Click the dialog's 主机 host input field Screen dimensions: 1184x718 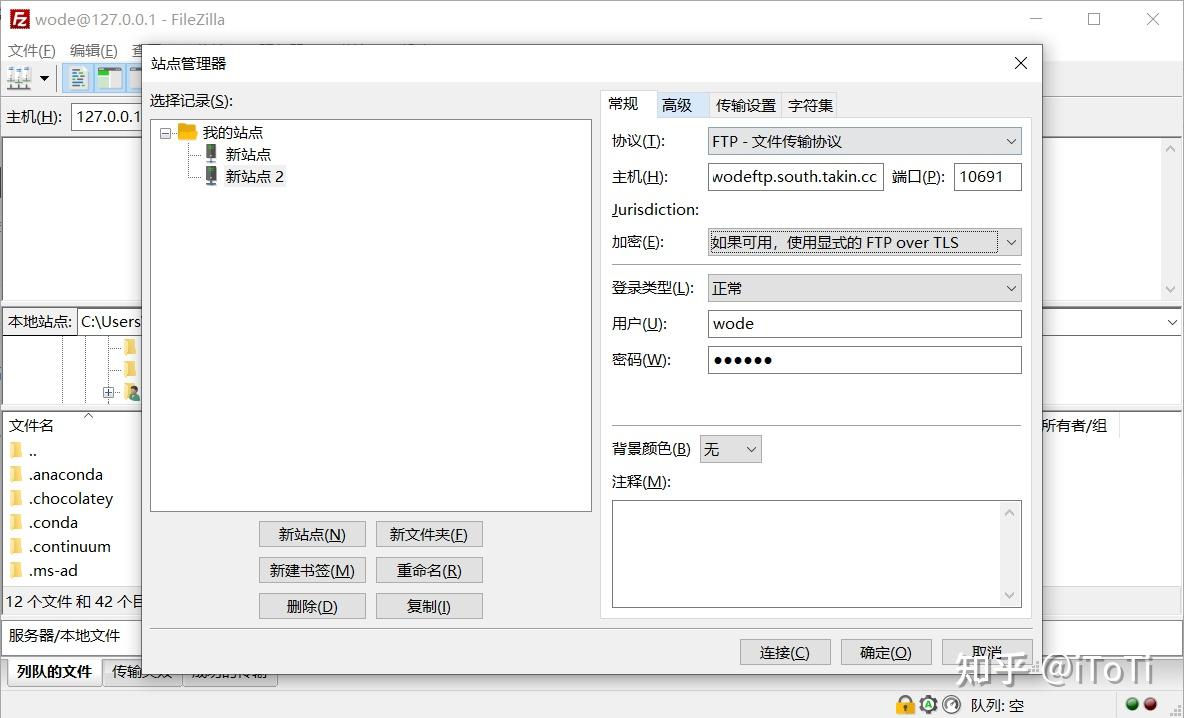(796, 177)
